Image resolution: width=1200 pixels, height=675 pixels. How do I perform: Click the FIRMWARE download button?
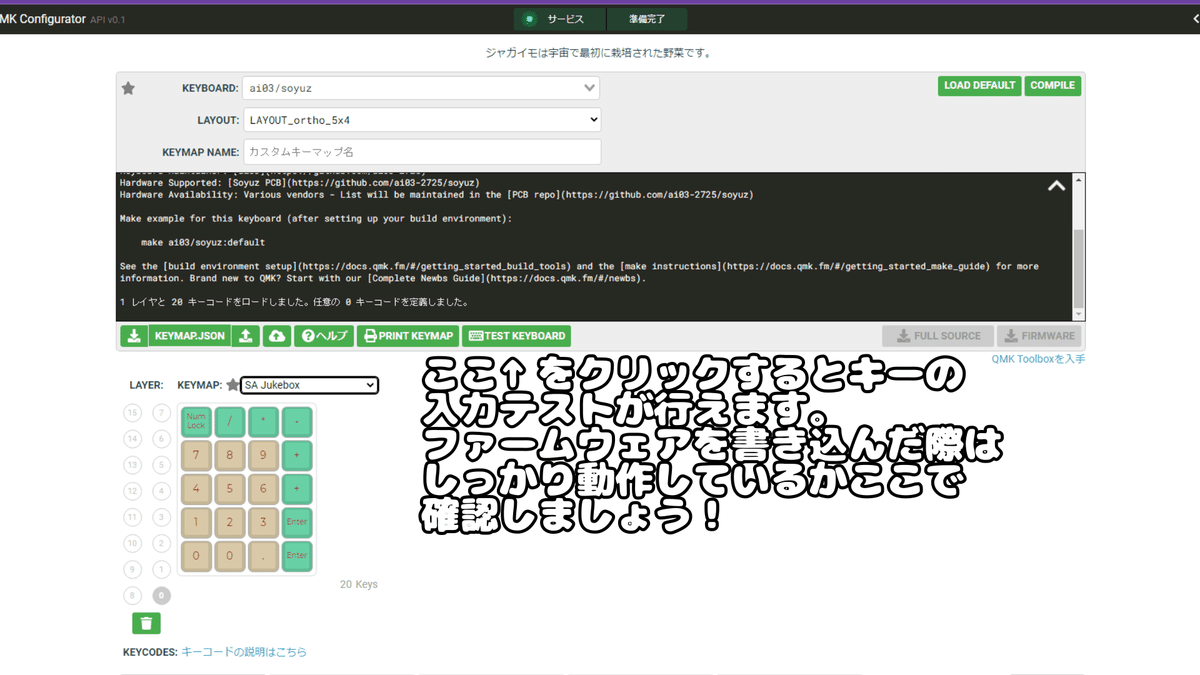[x=1039, y=336]
